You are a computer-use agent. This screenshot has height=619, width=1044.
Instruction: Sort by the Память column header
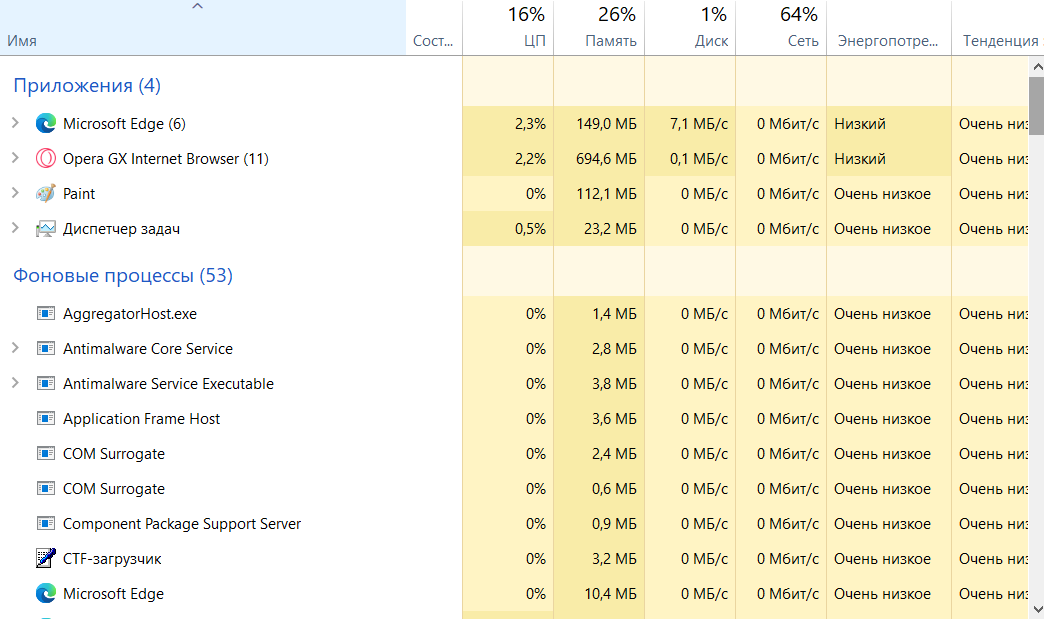(x=610, y=41)
